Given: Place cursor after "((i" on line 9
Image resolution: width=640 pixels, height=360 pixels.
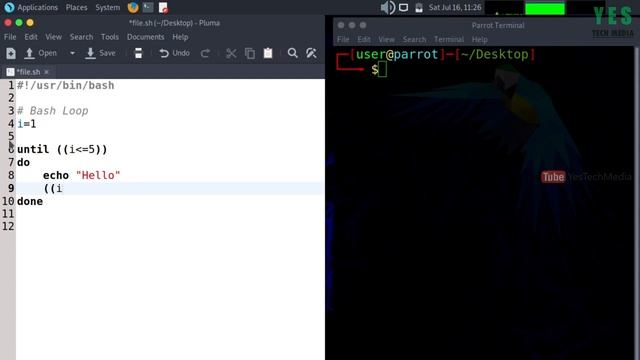Looking at the screenshot, I should point(63,188).
